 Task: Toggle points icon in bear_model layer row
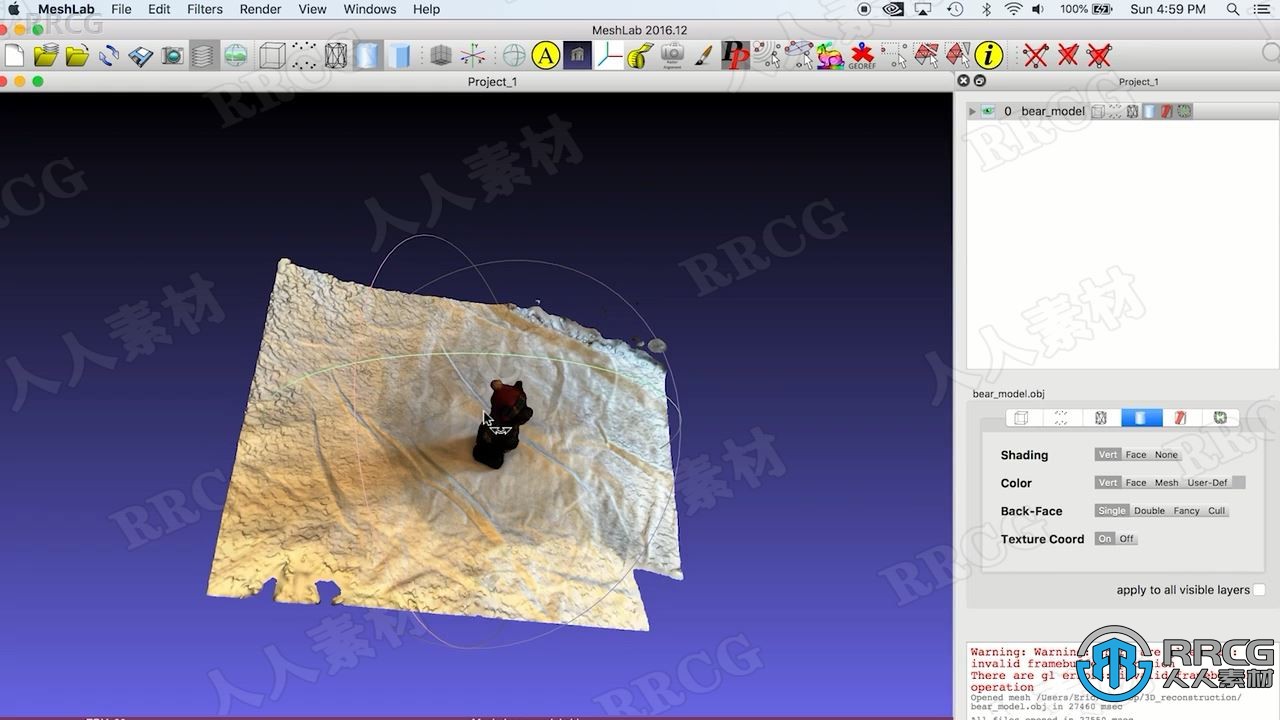click(1115, 111)
